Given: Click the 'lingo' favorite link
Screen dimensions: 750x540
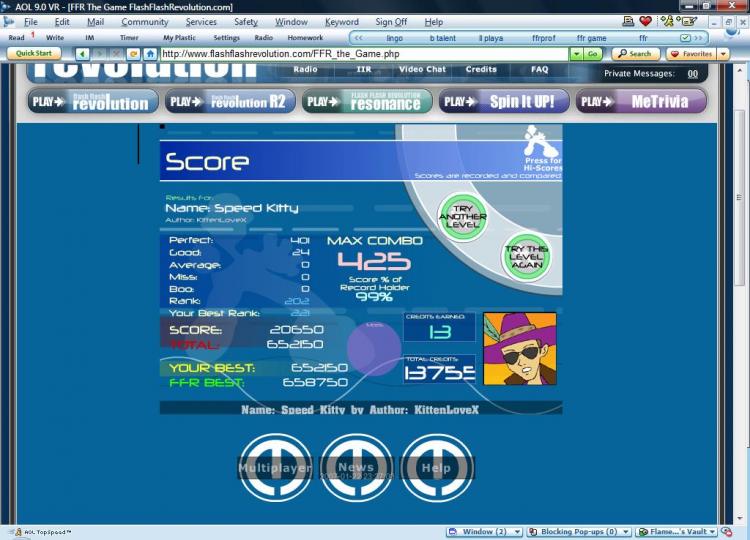Looking at the screenshot, I should pos(395,38).
